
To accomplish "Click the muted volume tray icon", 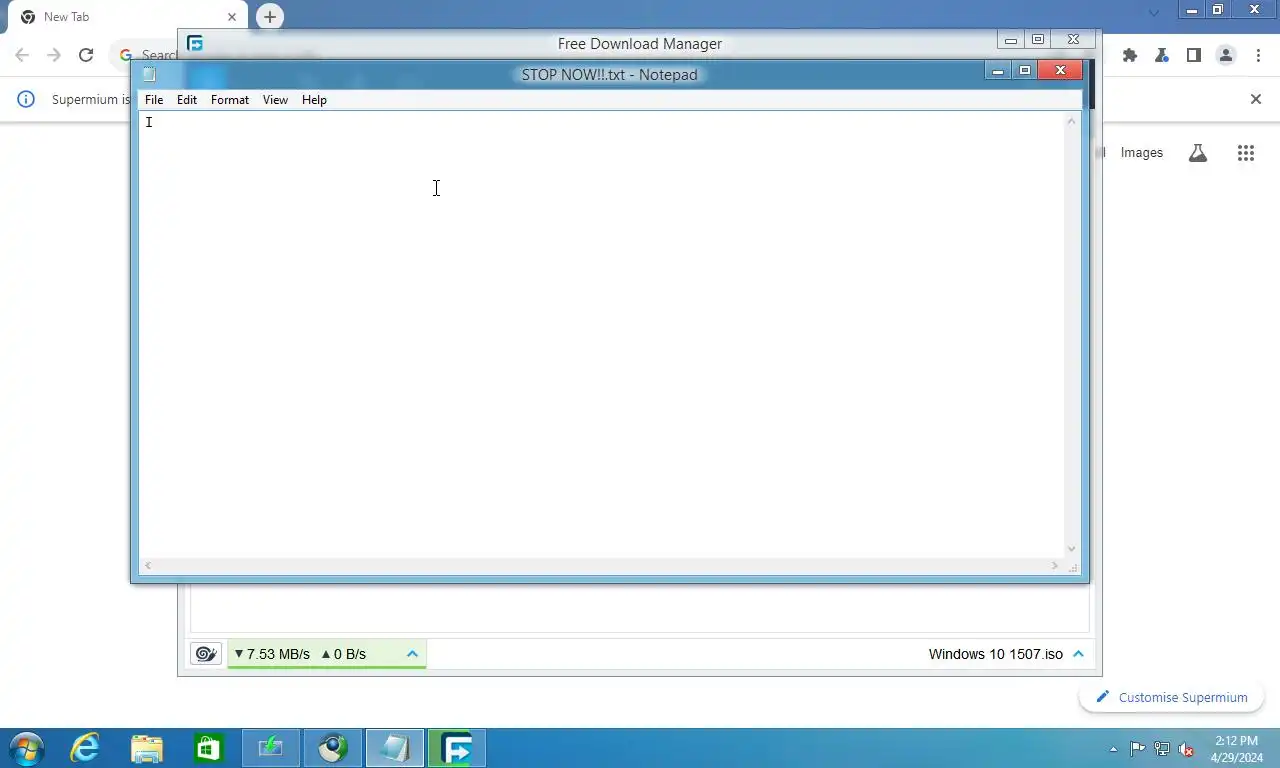I will 1186,749.
